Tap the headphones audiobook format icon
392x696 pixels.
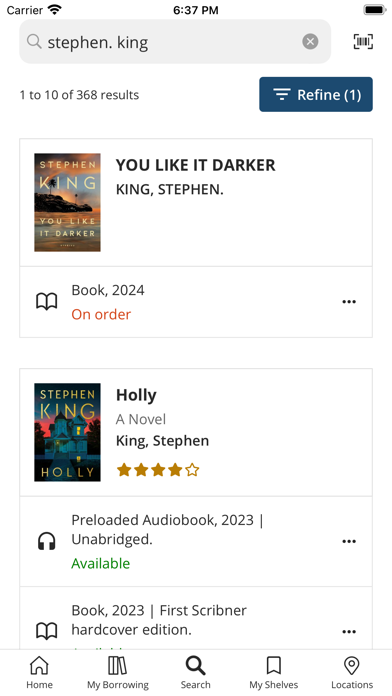[46, 542]
